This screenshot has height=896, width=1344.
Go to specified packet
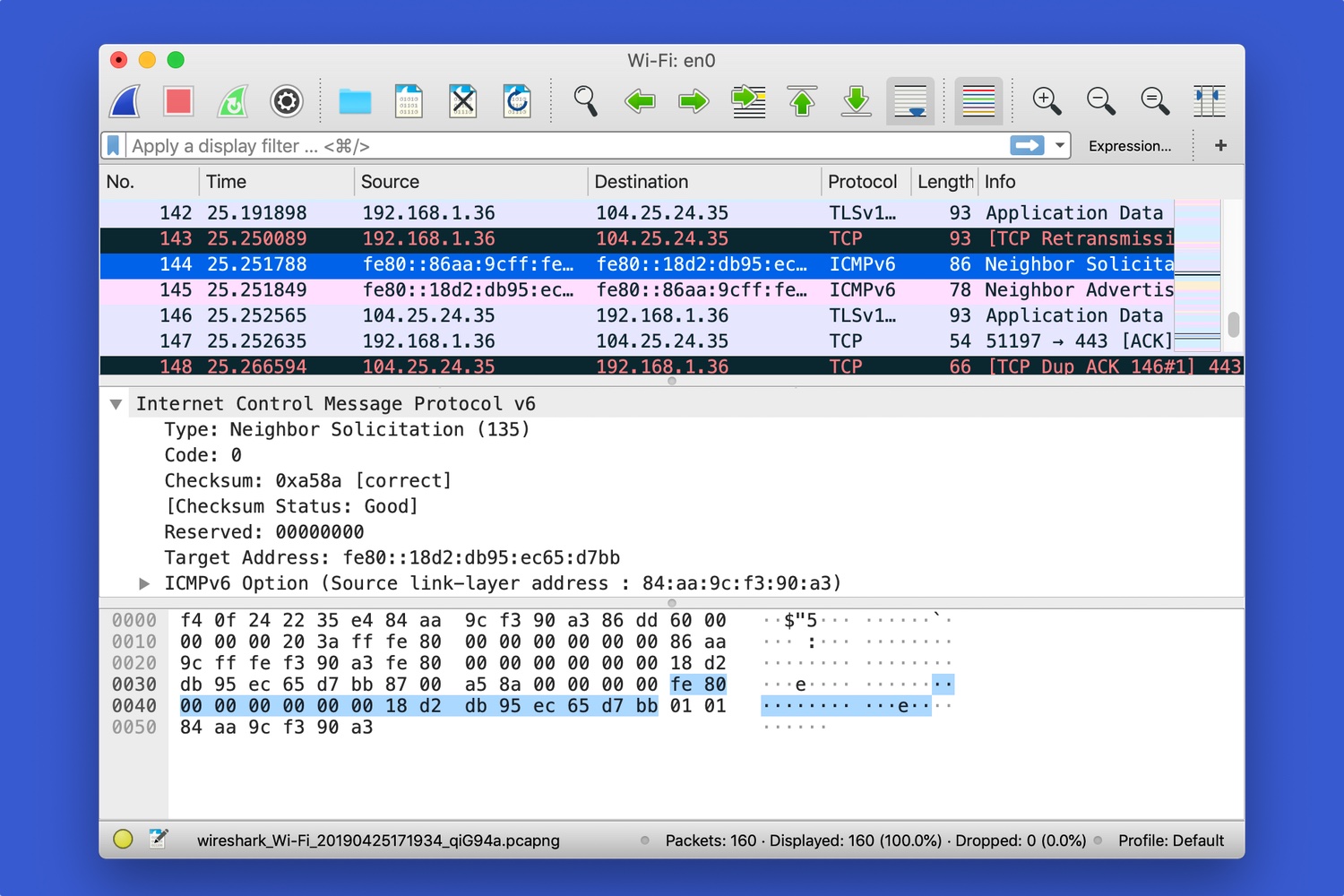[x=748, y=101]
